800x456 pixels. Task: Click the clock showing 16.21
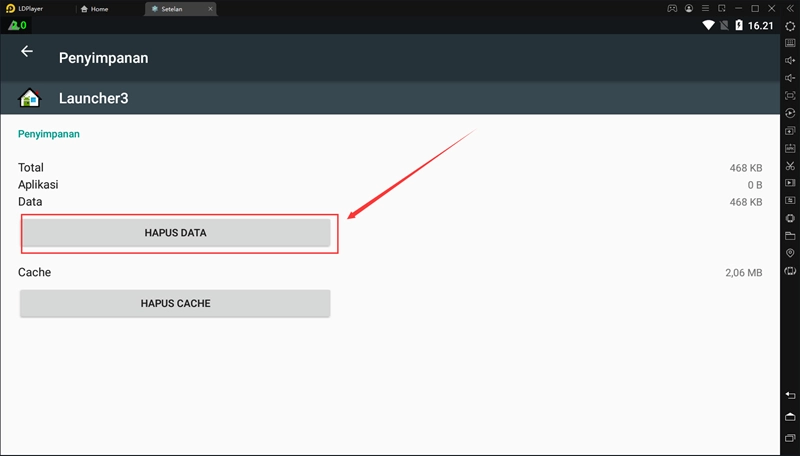tap(761, 26)
